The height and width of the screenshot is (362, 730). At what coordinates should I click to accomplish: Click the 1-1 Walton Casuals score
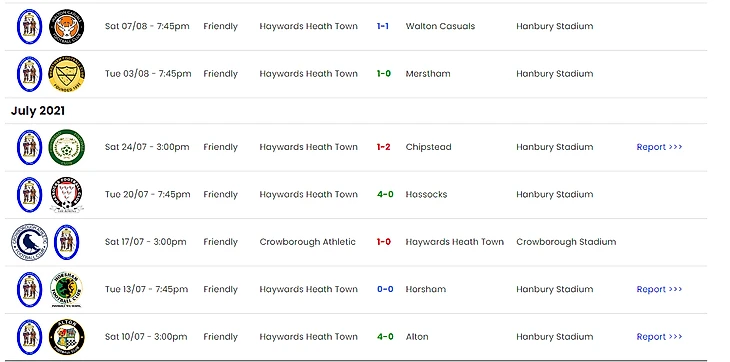point(383,27)
